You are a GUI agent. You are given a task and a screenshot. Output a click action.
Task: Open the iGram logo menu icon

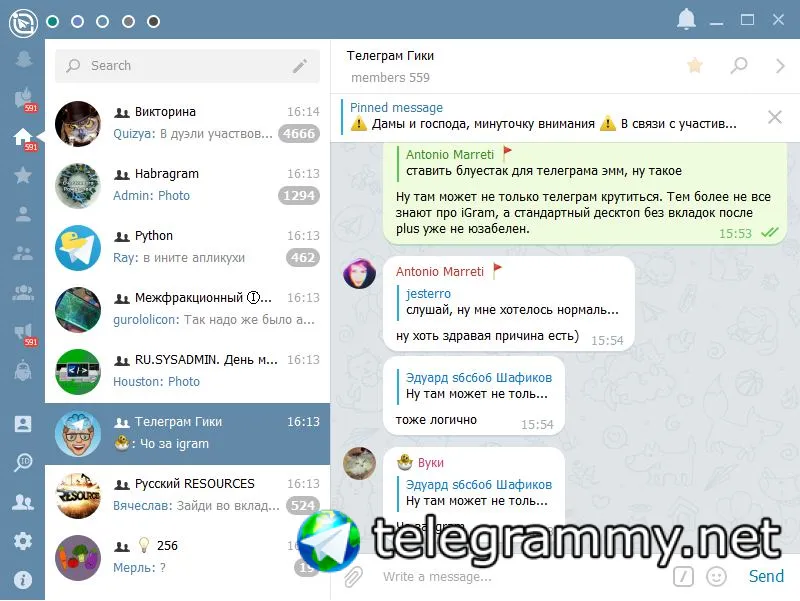click(x=23, y=22)
